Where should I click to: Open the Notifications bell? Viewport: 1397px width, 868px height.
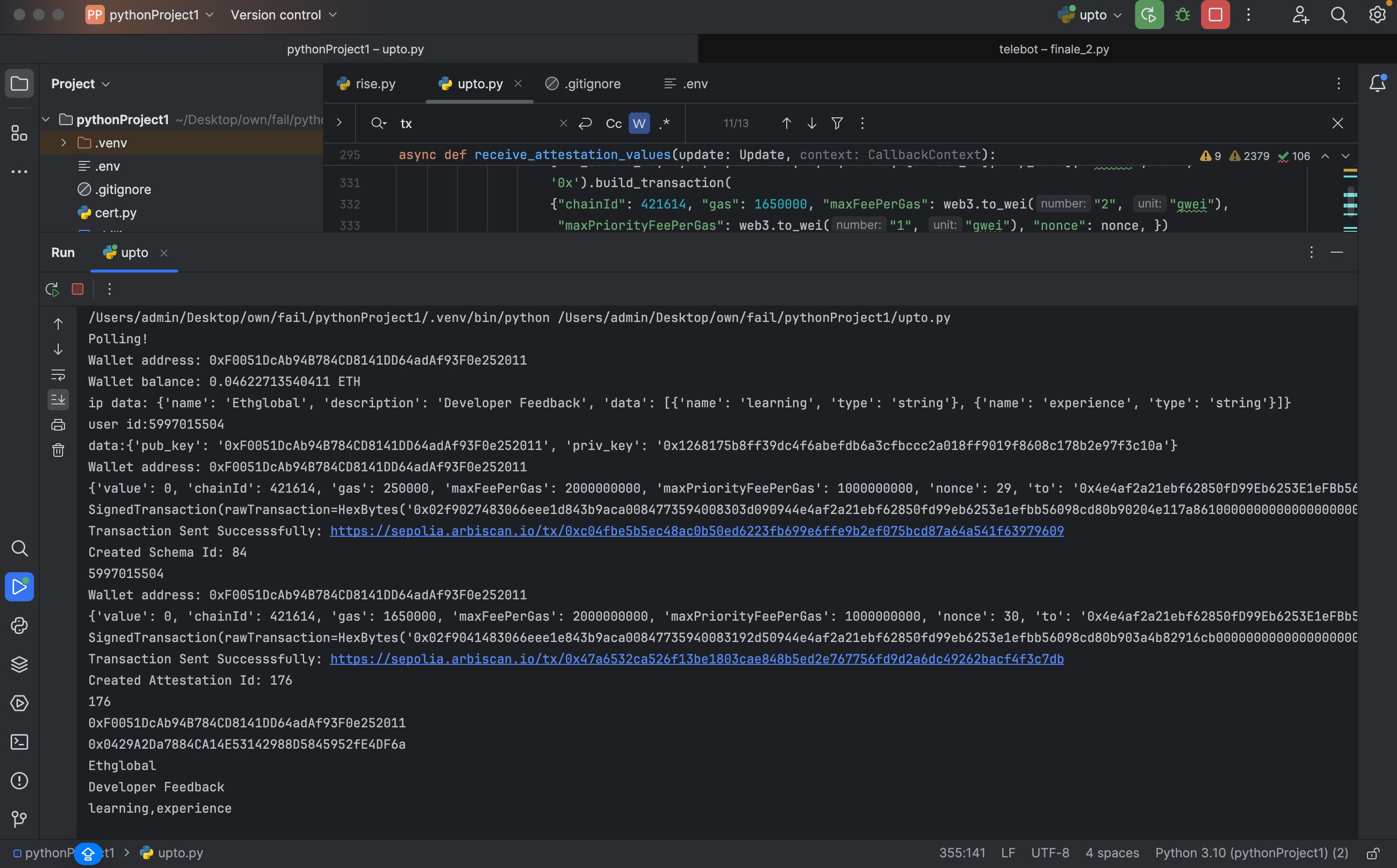(x=1378, y=84)
